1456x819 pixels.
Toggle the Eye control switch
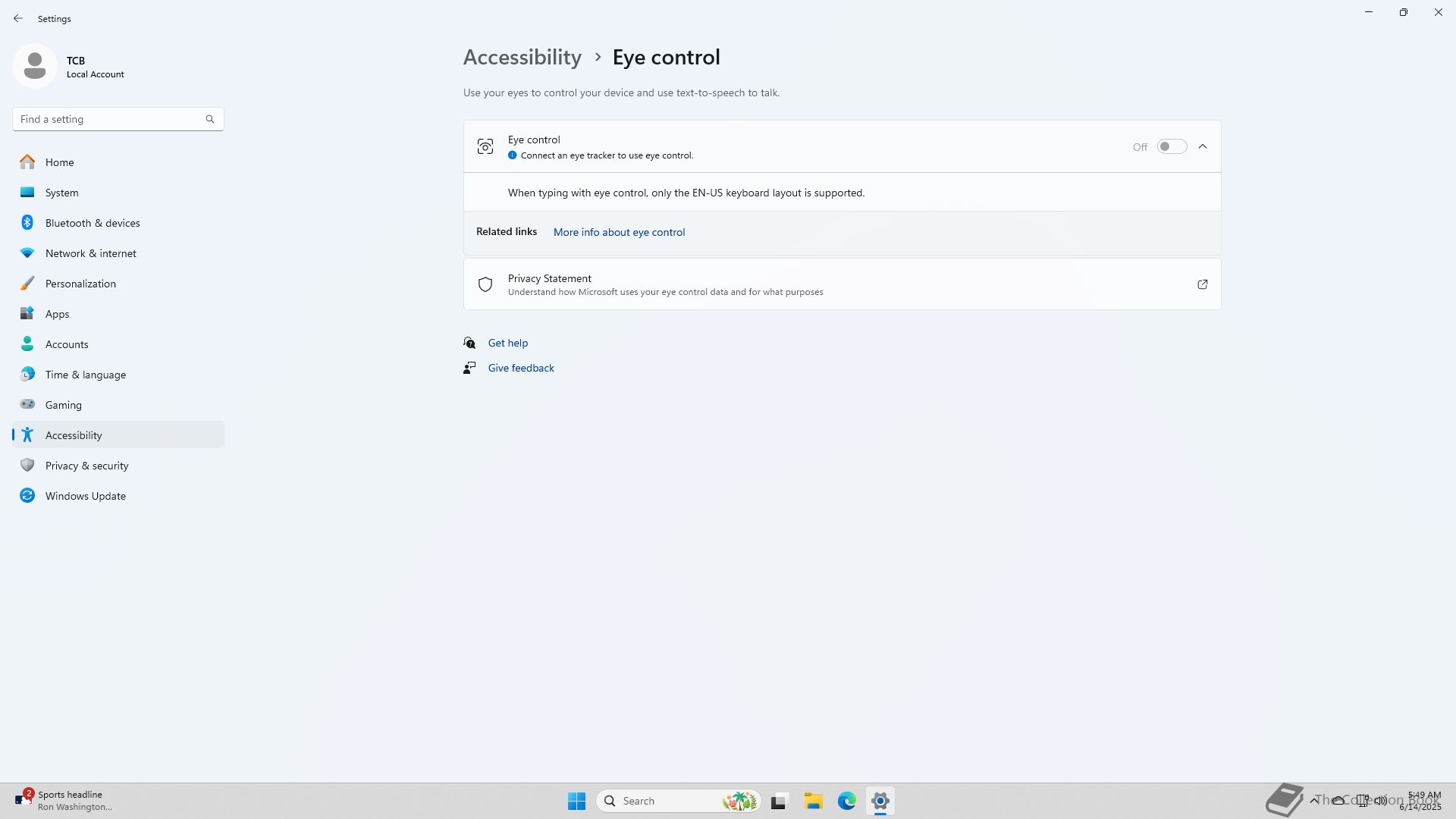pos(1172,146)
